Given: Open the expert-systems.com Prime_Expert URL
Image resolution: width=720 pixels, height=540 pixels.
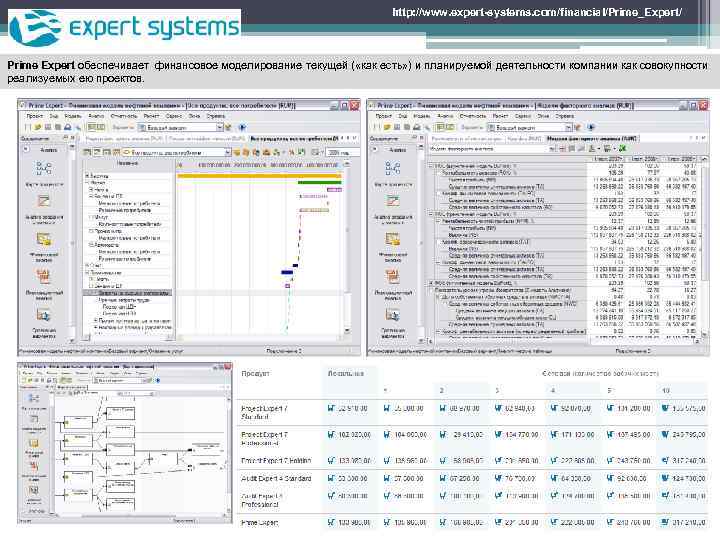Looking at the screenshot, I should pos(537,12).
